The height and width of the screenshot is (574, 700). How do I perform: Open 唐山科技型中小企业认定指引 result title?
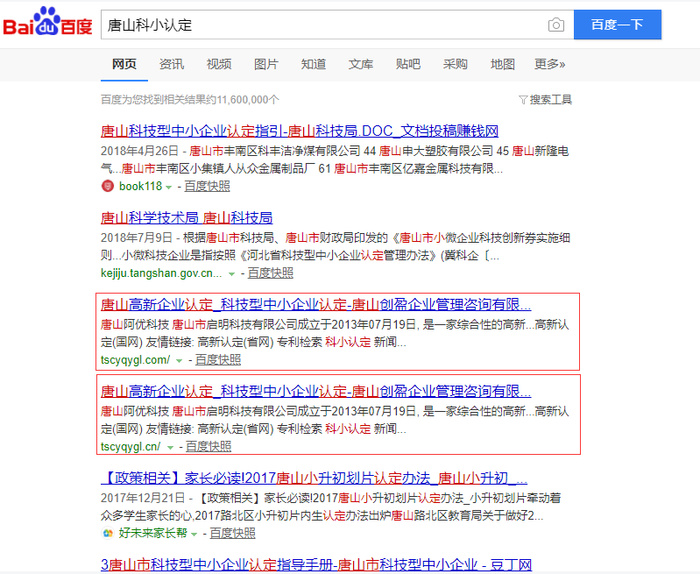300,131
